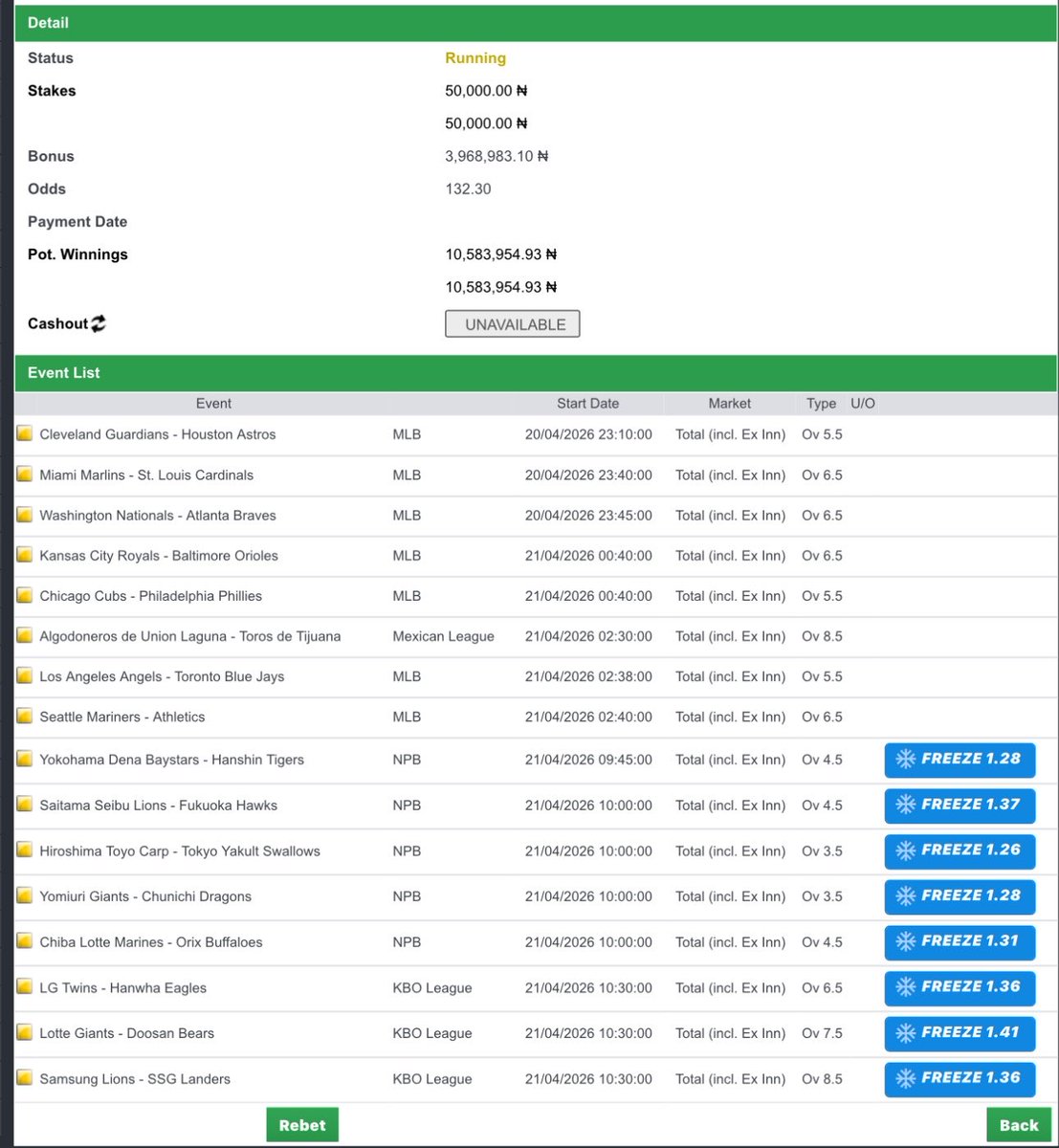Click yellow status icon for Chicago Cubs row

point(25,595)
